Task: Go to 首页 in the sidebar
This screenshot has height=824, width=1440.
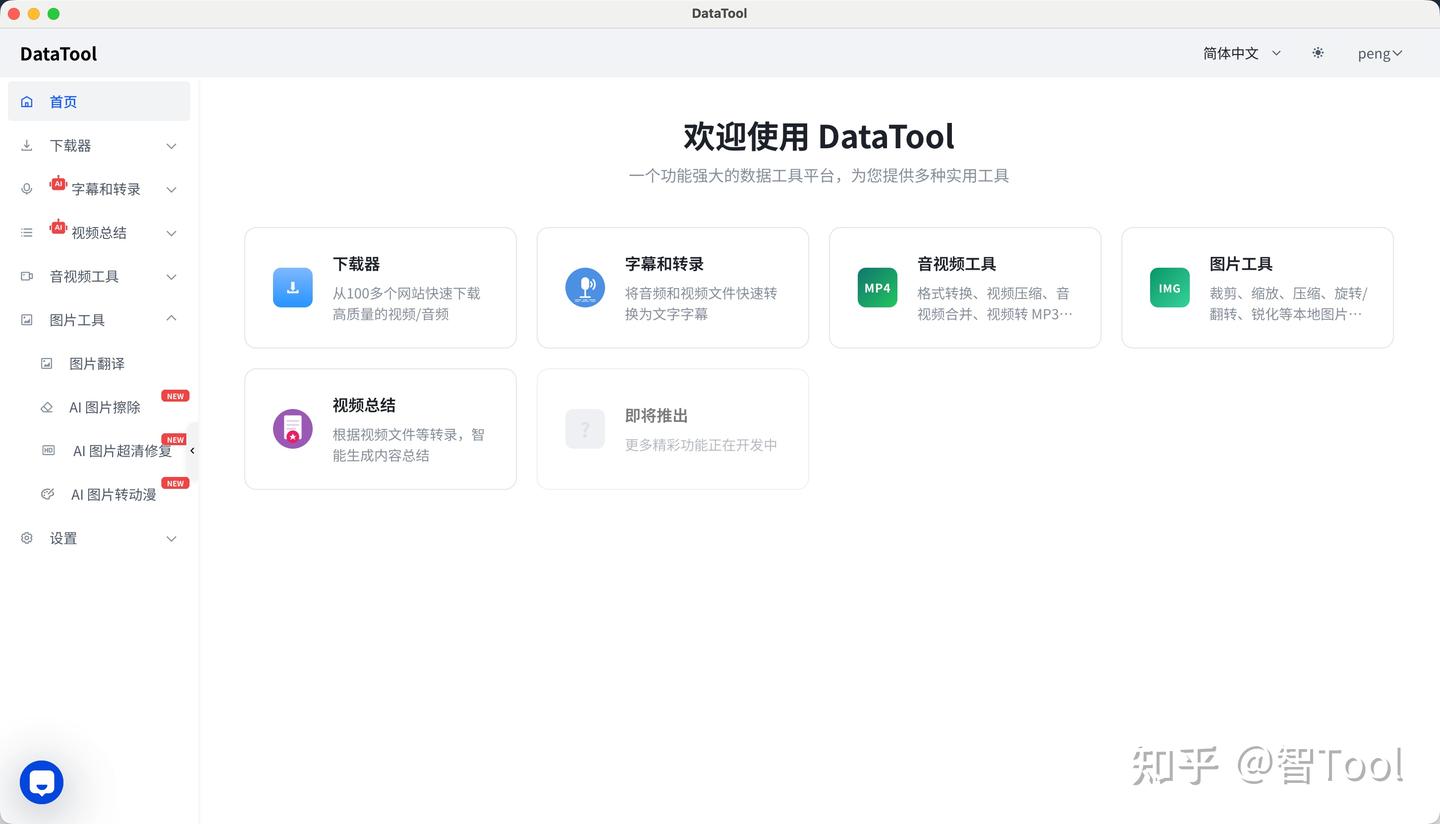Action: click(99, 101)
